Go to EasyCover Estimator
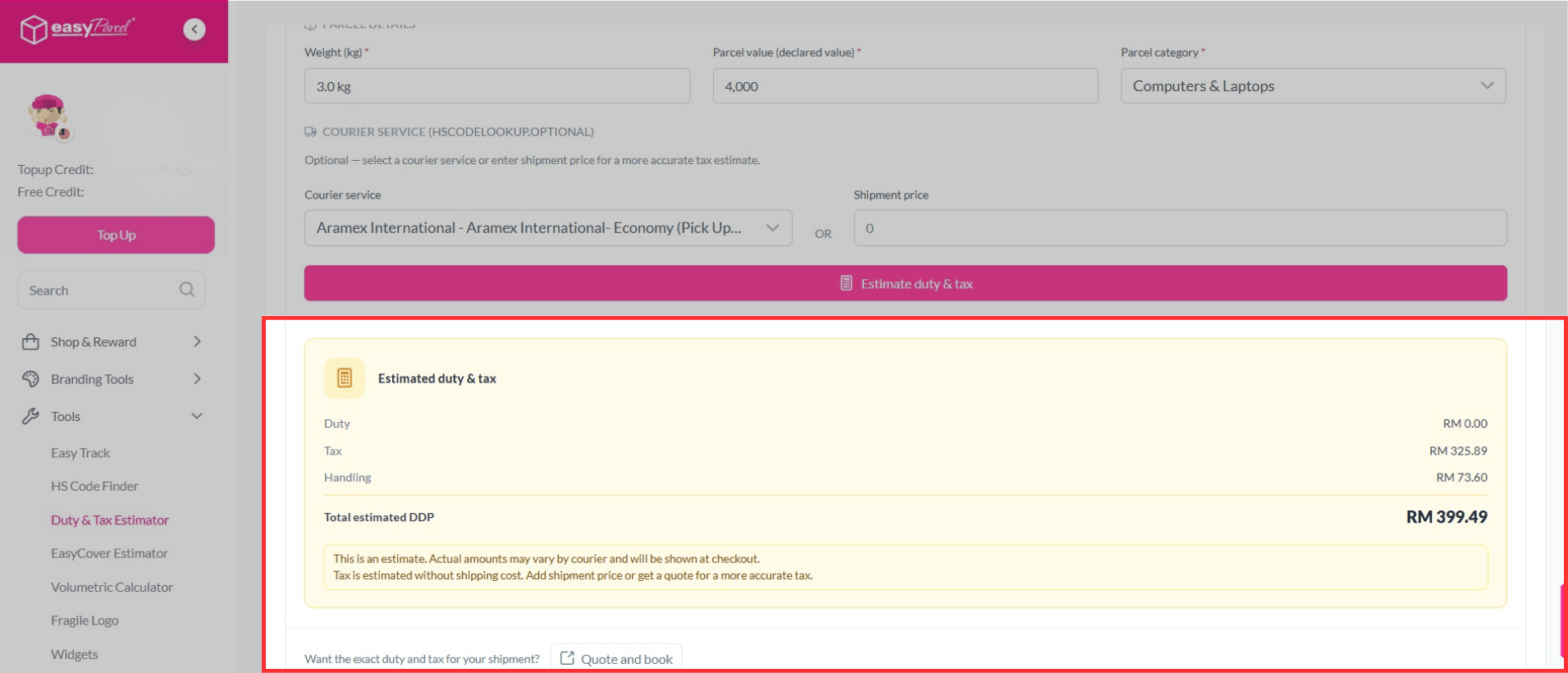Viewport: 1568px width, 673px height. 109,553
